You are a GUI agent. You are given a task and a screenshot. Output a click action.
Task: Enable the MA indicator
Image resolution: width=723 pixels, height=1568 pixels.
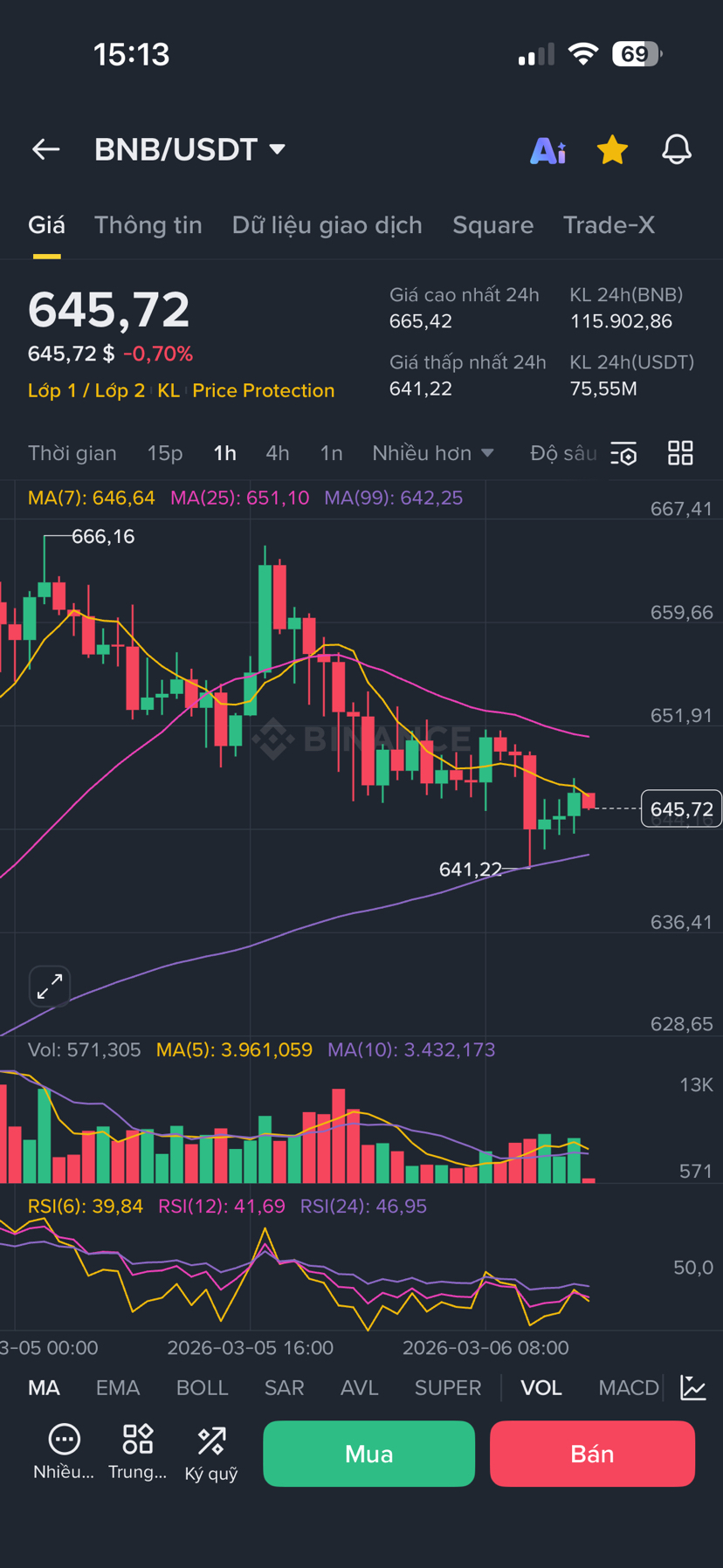pyautogui.click(x=44, y=1388)
